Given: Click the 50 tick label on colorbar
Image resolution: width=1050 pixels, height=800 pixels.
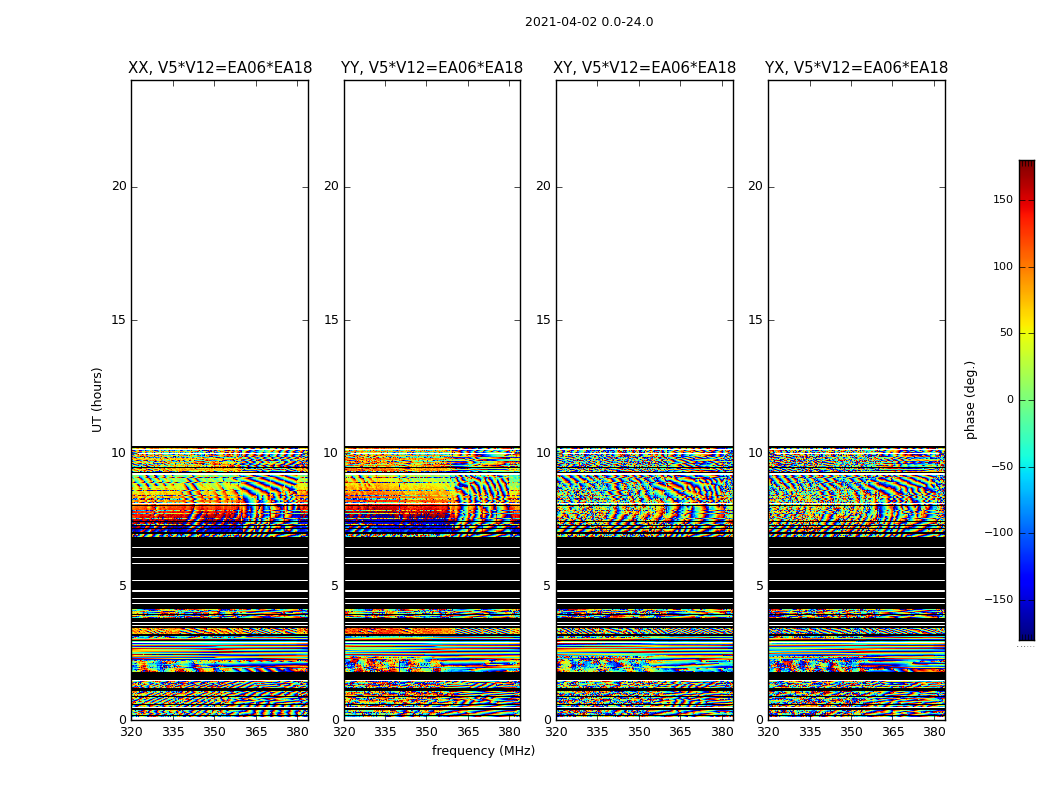Looking at the screenshot, I should point(1006,333).
